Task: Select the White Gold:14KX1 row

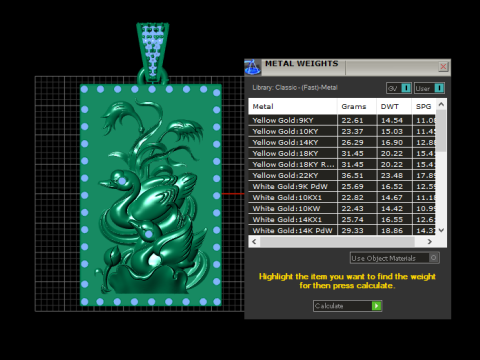Action: pyautogui.click(x=342, y=219)
